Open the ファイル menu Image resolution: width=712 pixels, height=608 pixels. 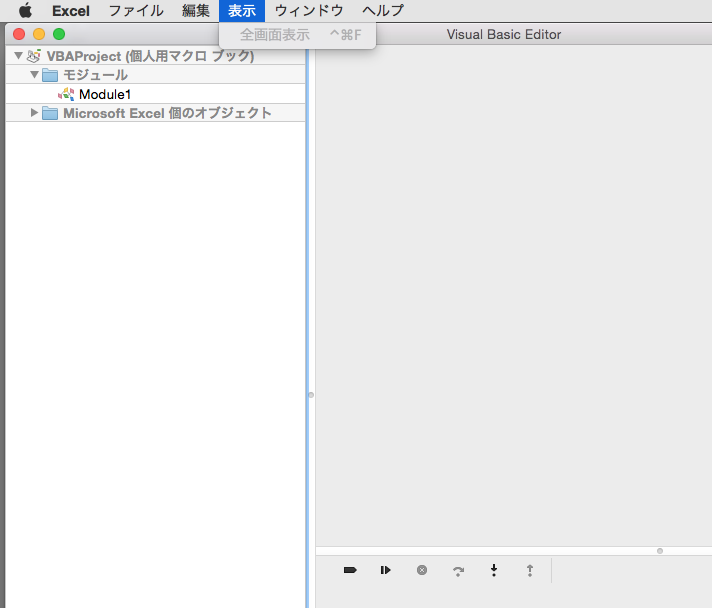136,10
